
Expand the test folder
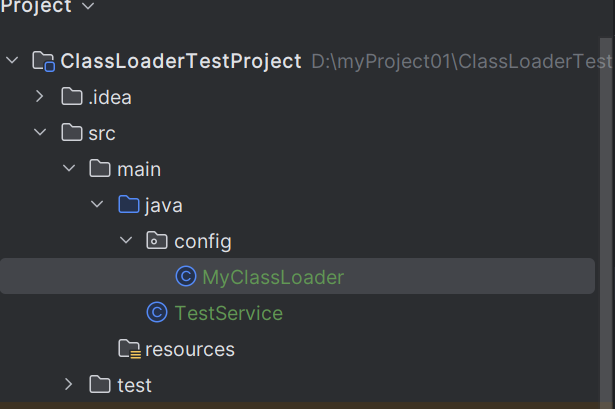pyautogui.click(x=69, y=385)
